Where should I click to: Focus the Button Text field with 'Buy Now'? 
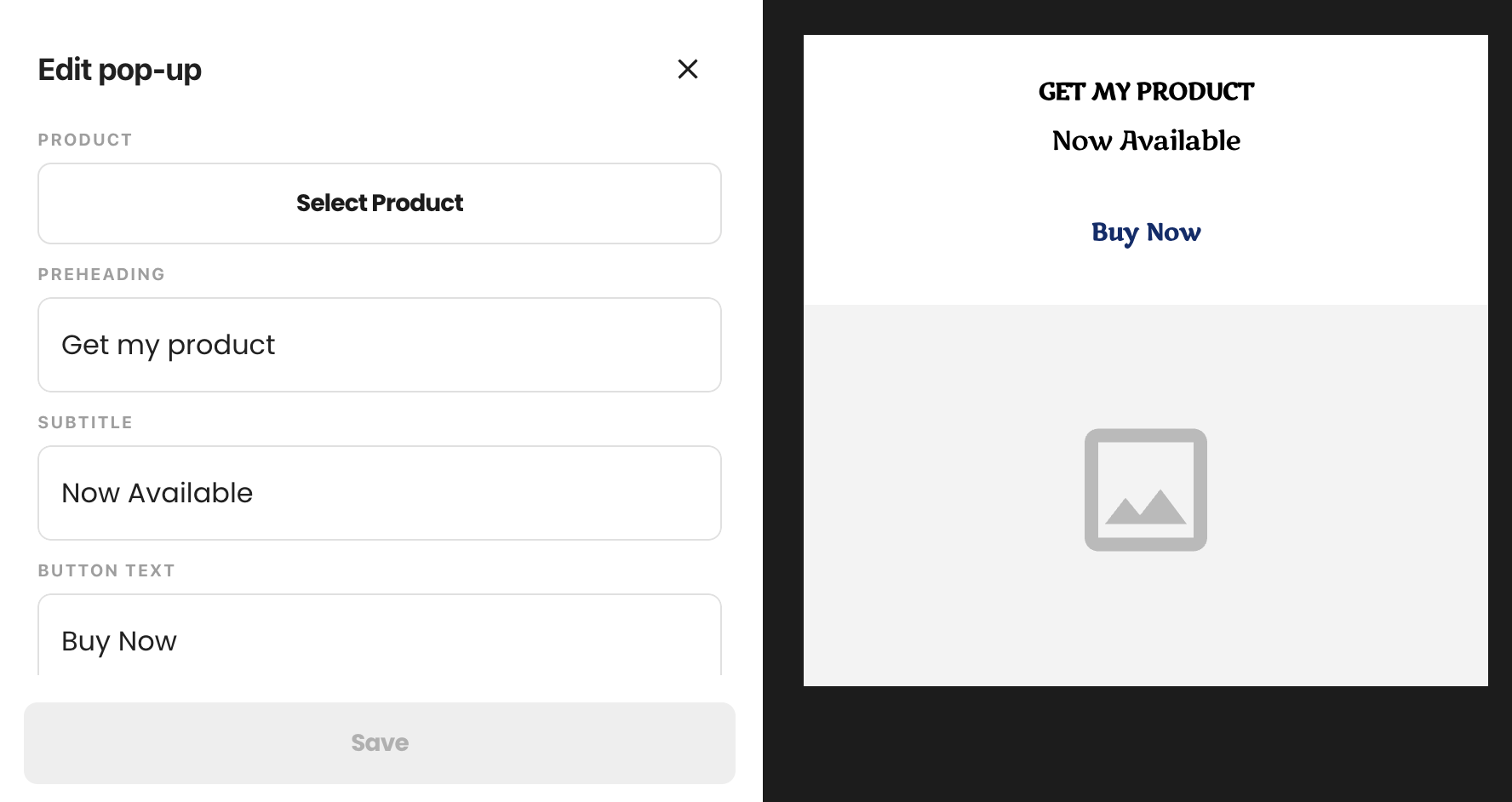click(x=380, y=635)
